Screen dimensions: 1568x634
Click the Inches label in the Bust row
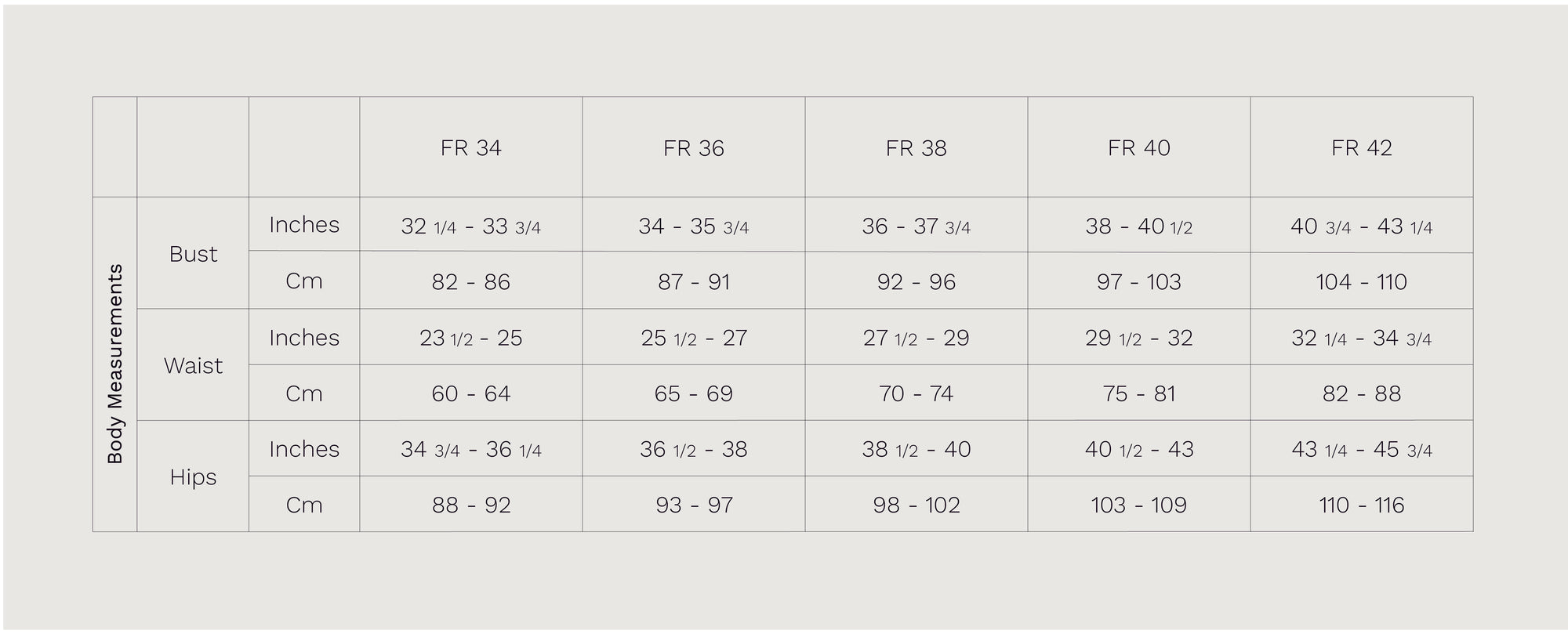pyautogui.click(x=304, y=225)
